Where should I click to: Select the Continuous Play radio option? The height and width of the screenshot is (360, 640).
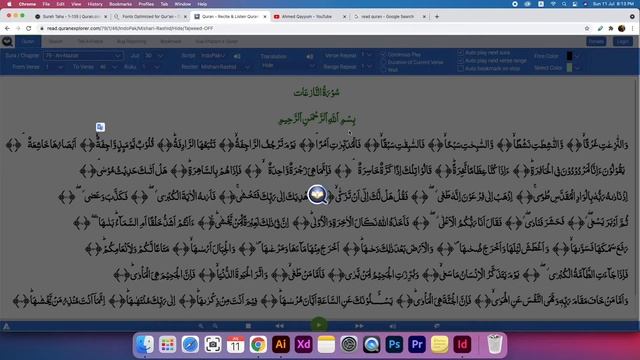coord(384,54)
